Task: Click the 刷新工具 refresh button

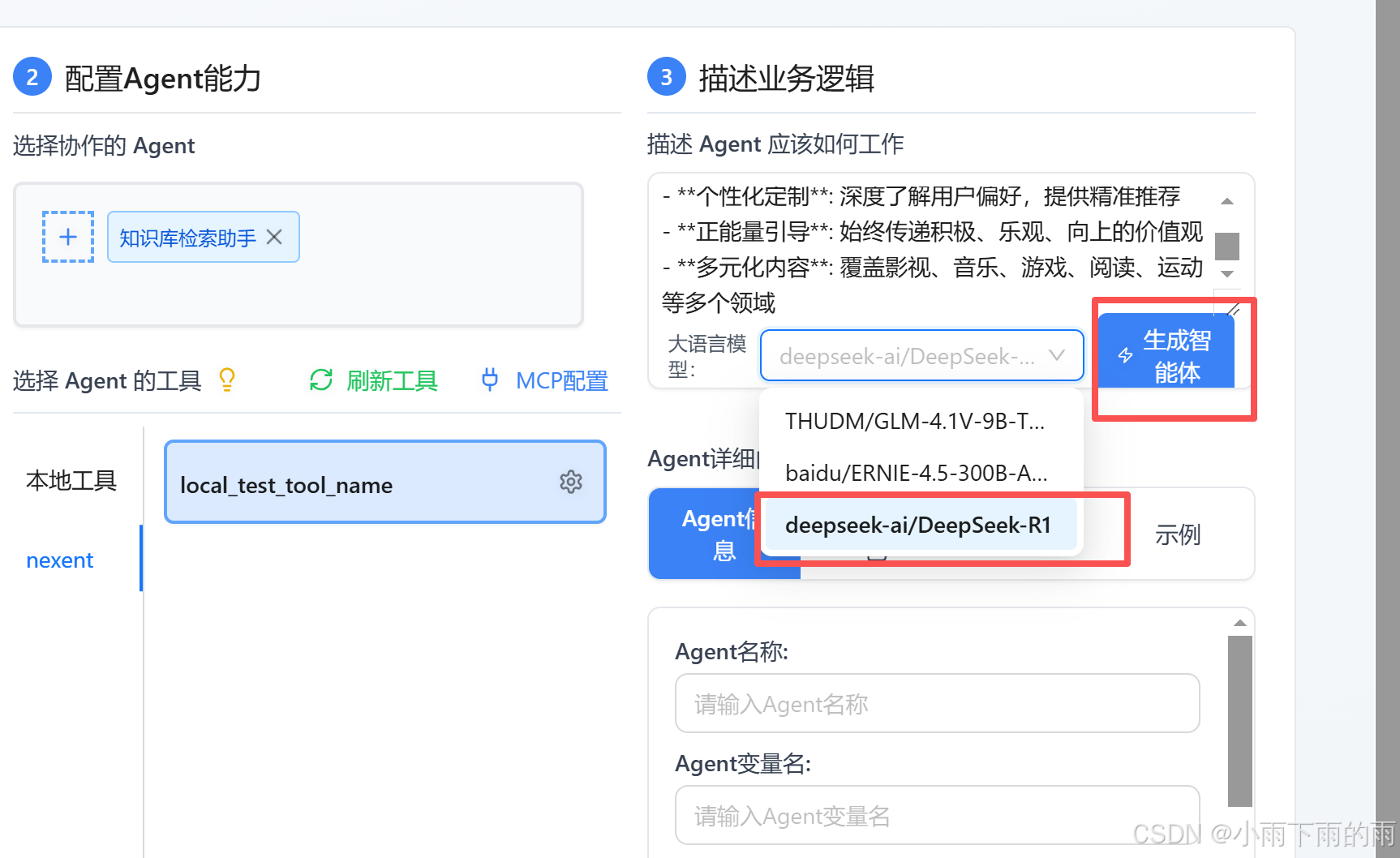Action: coord(374,380)
